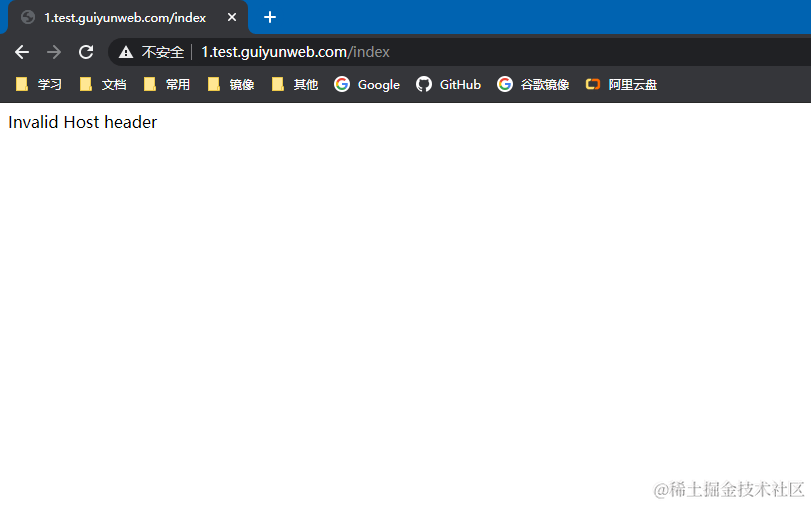
Task: Open the 文档 bookmarks folder
Action: point(103,84)
